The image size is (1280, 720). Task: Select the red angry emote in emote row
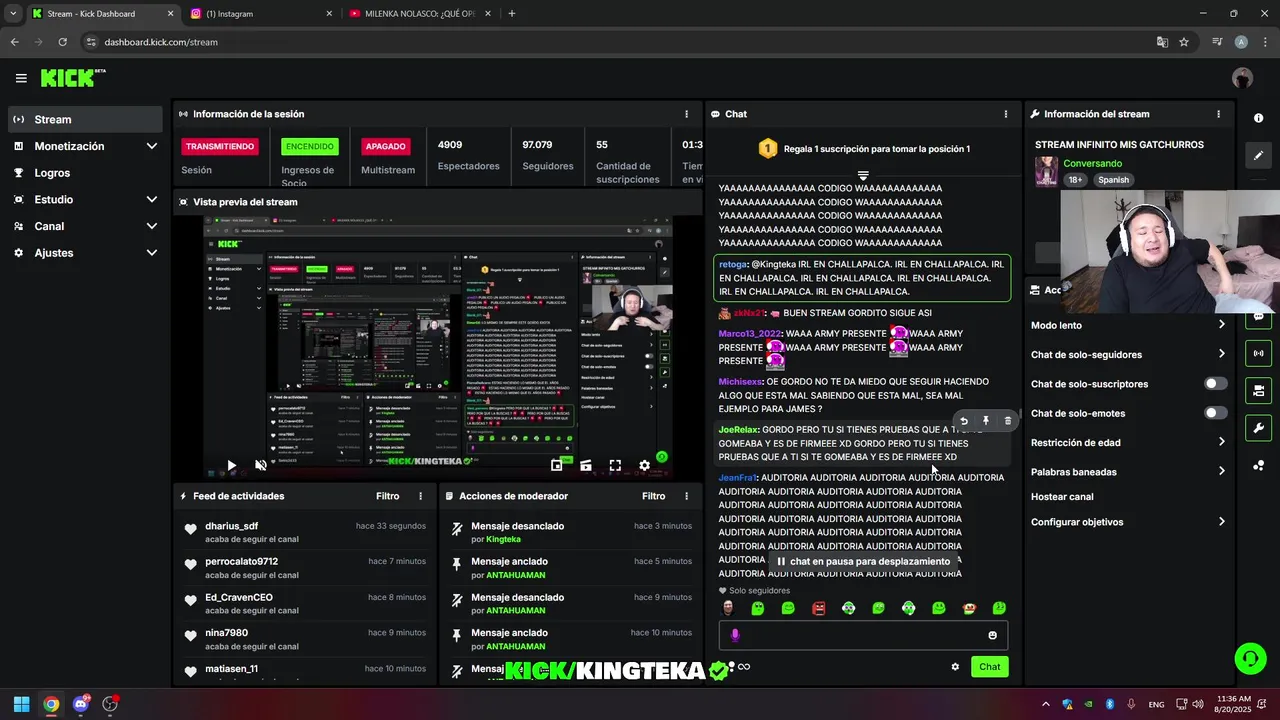coord(818,608)
